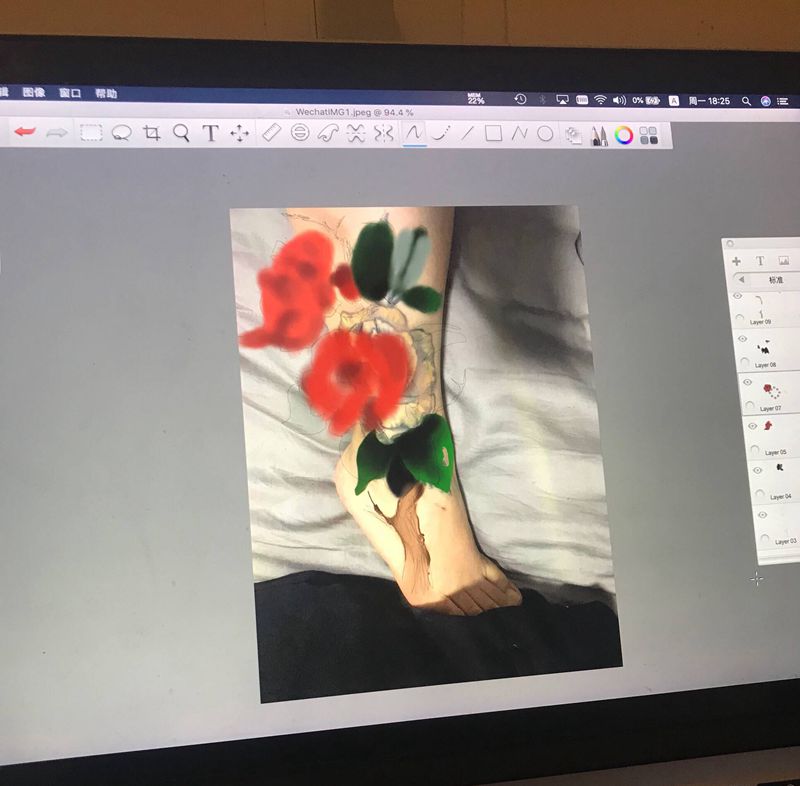Add a new layer with plus button
This screenshot has width=800, height=786.
pyautogui.click(x=737, y=260)
